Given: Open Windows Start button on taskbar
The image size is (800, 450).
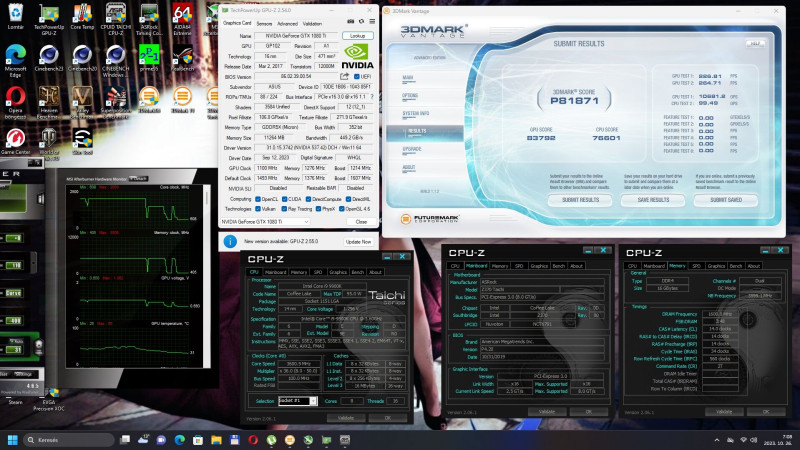Looking at the screenshot, I should (12, 440).
